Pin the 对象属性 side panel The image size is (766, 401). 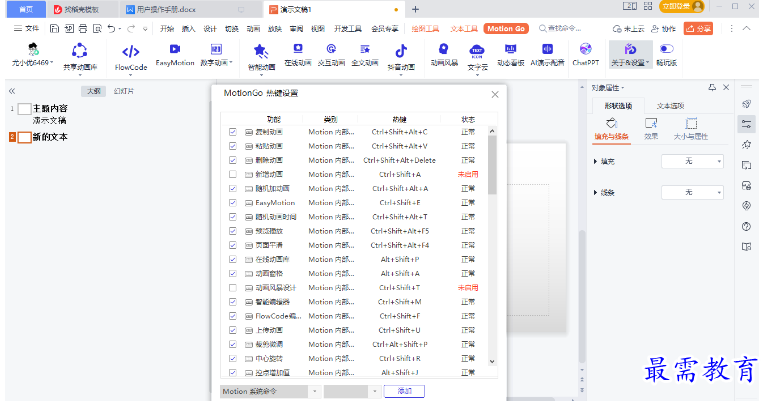pos(712,87)
